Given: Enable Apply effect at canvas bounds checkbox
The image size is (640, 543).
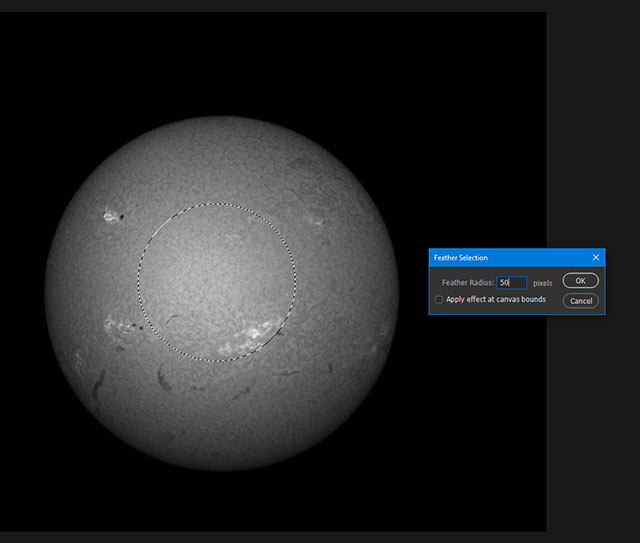Looking at the screenshot, I should [439, 300].
